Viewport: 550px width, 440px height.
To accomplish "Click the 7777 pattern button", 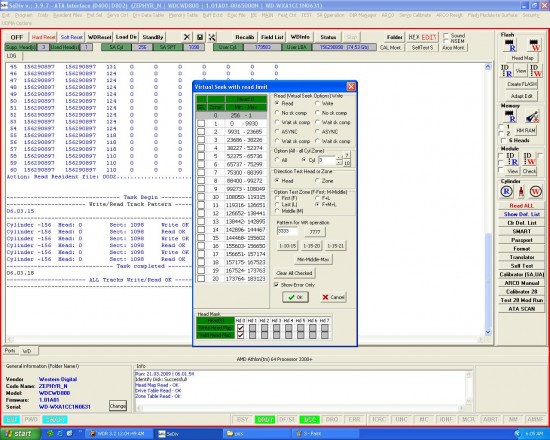I will pos(315,232).
